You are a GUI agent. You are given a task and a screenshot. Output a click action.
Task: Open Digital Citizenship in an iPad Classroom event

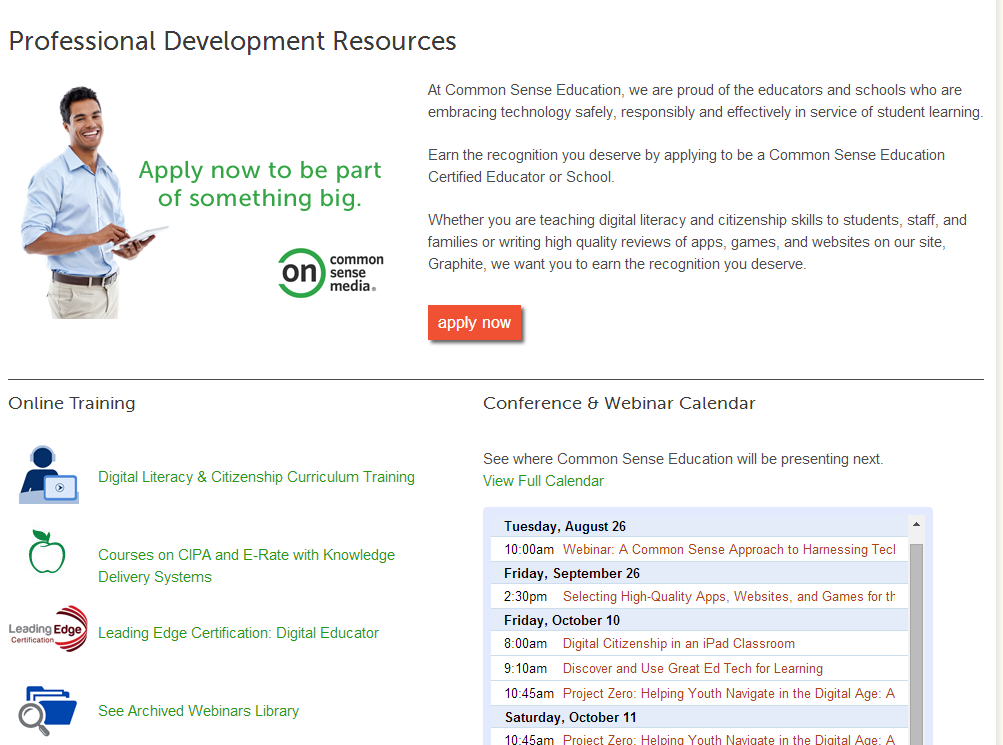(x=679, y=643)
